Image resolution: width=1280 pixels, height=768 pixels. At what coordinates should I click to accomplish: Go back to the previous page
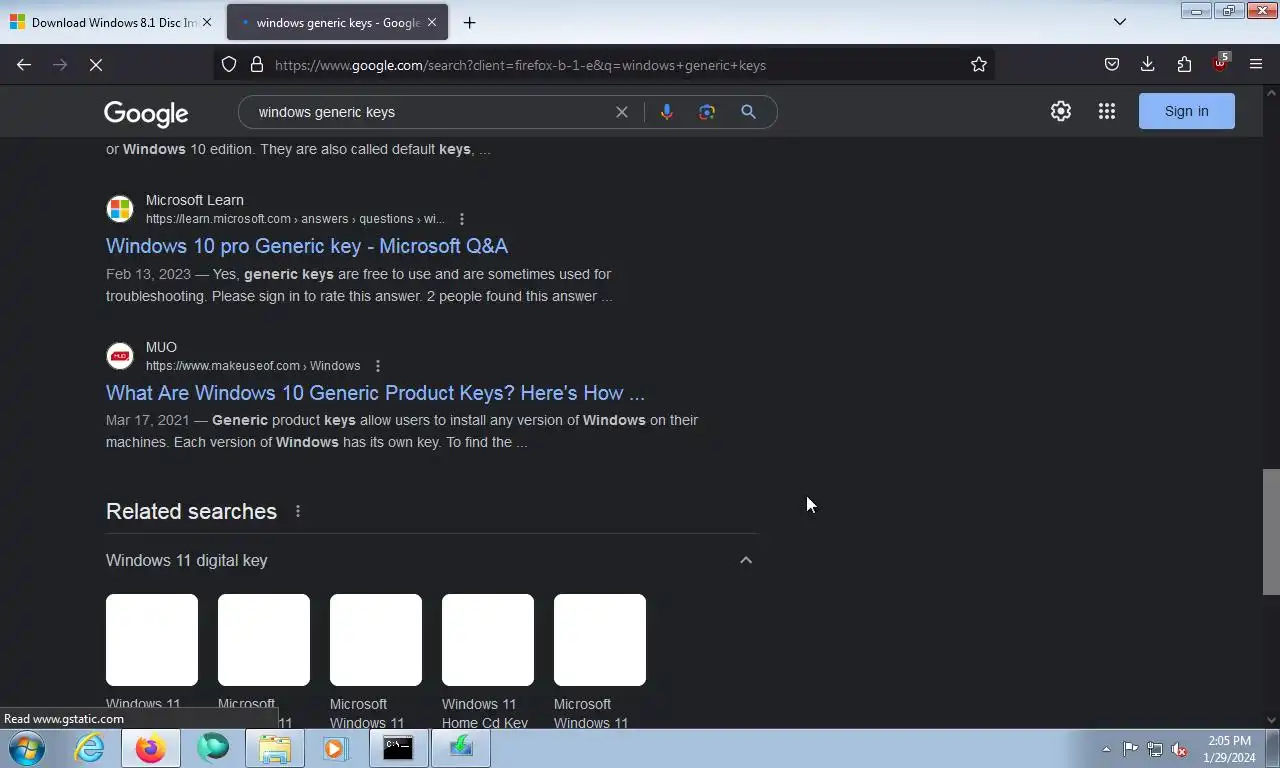point(24,65)
